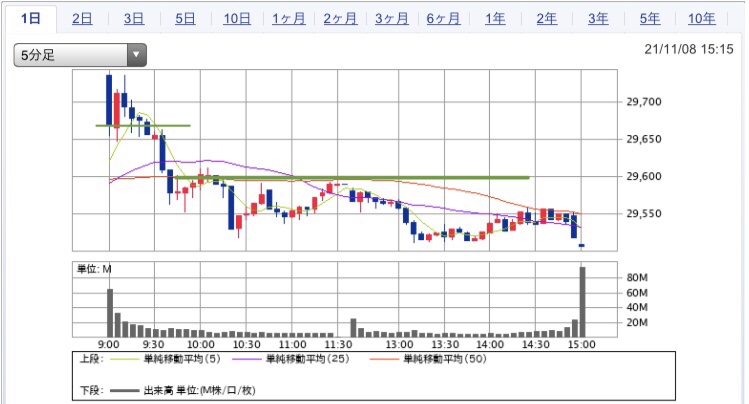Click the 40M volume axis label

pyautogui.click(x=637, y=308)
